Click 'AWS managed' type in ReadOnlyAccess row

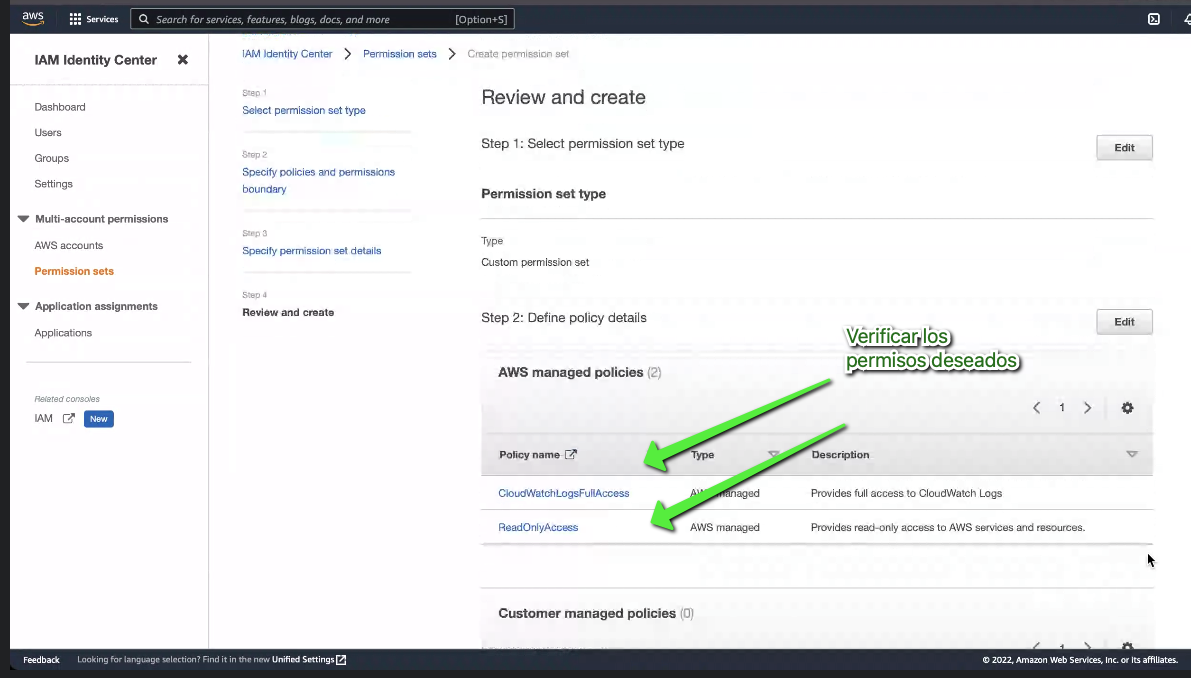coord(725,528)
